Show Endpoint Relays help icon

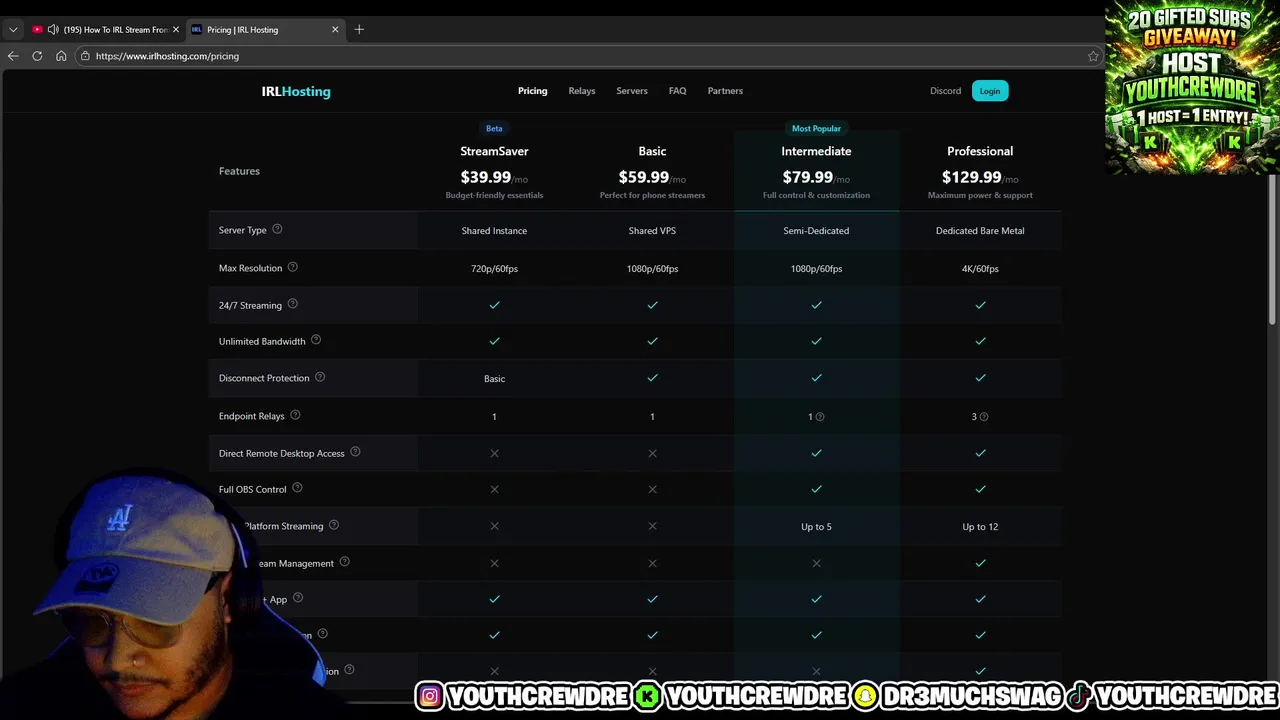click(x=295, y=415)
